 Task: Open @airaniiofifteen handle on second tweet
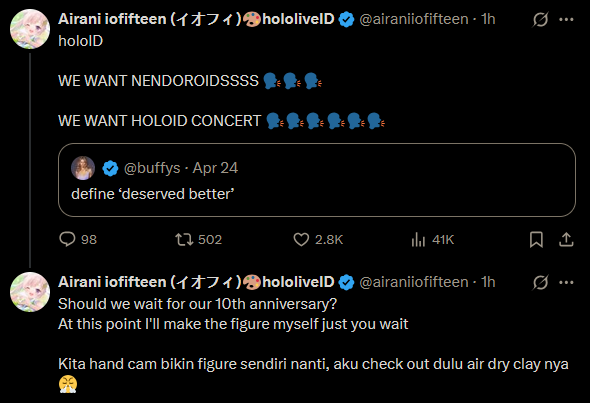click(414, 282)
